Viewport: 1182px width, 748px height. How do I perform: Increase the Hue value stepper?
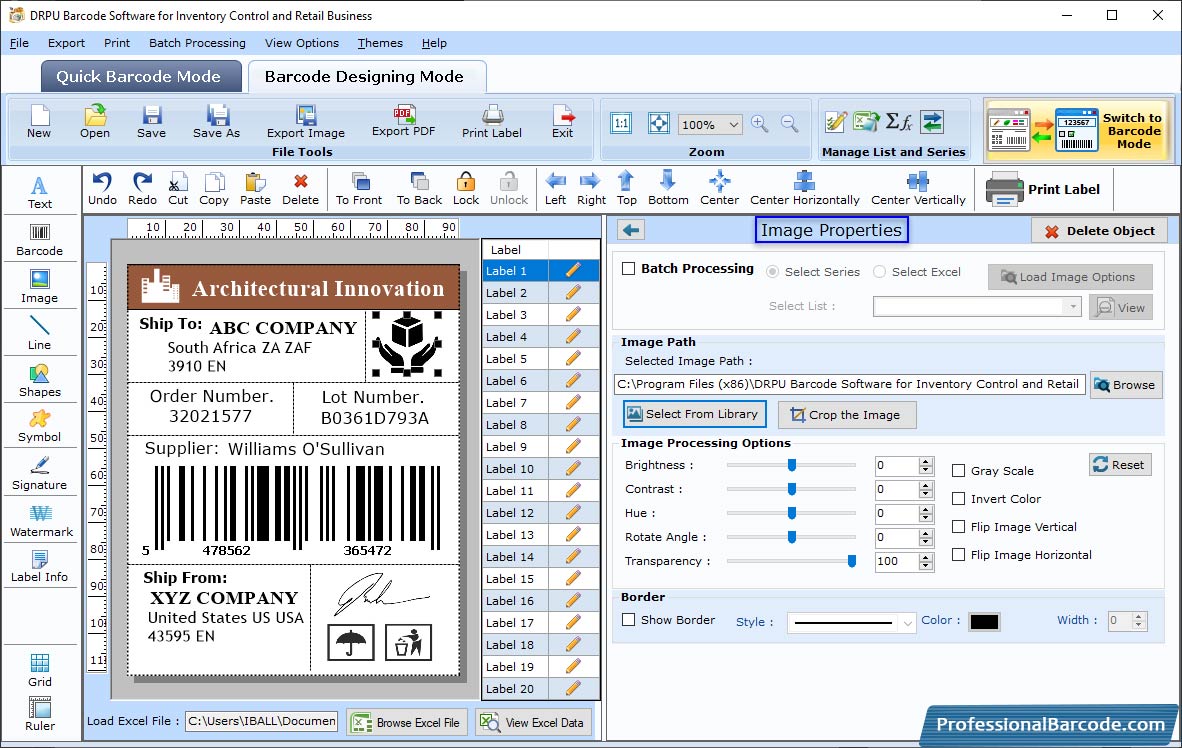(926, 509)
